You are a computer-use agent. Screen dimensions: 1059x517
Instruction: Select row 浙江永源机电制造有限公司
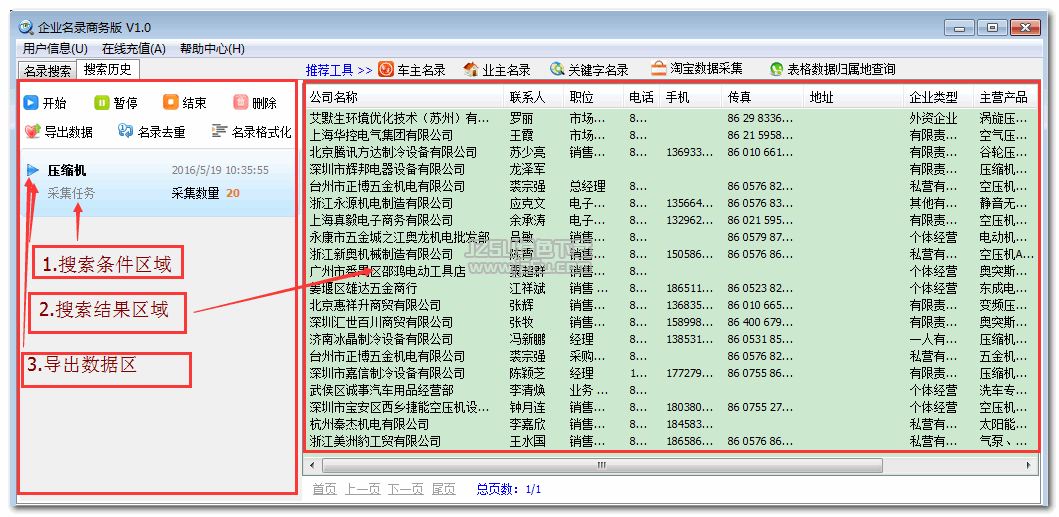click(x=671, y=203)
